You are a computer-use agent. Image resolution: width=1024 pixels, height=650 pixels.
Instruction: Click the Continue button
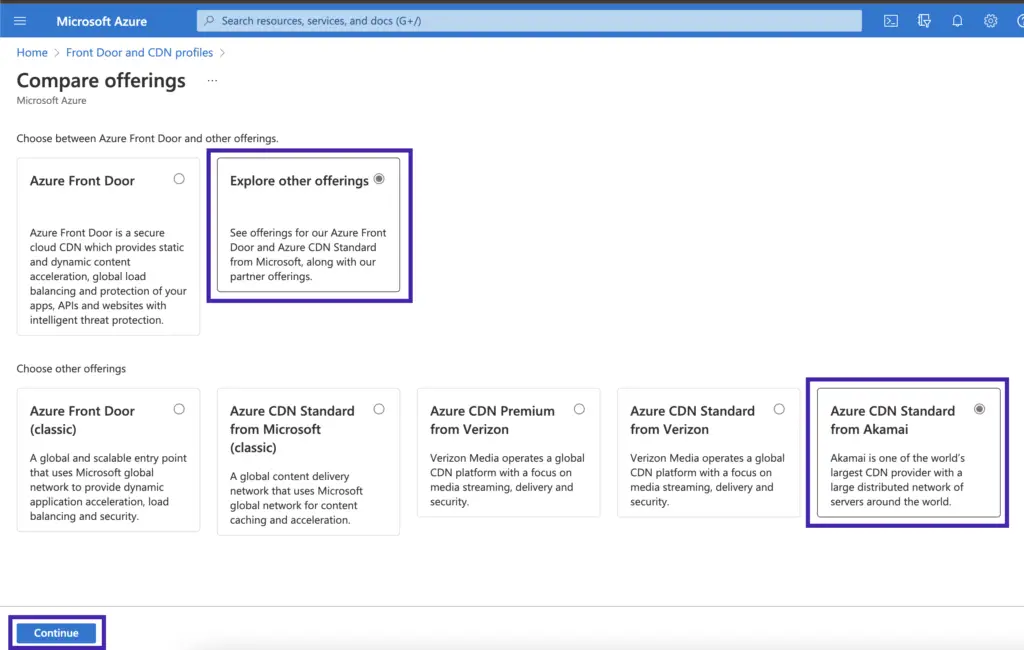[x=56, y=633]
